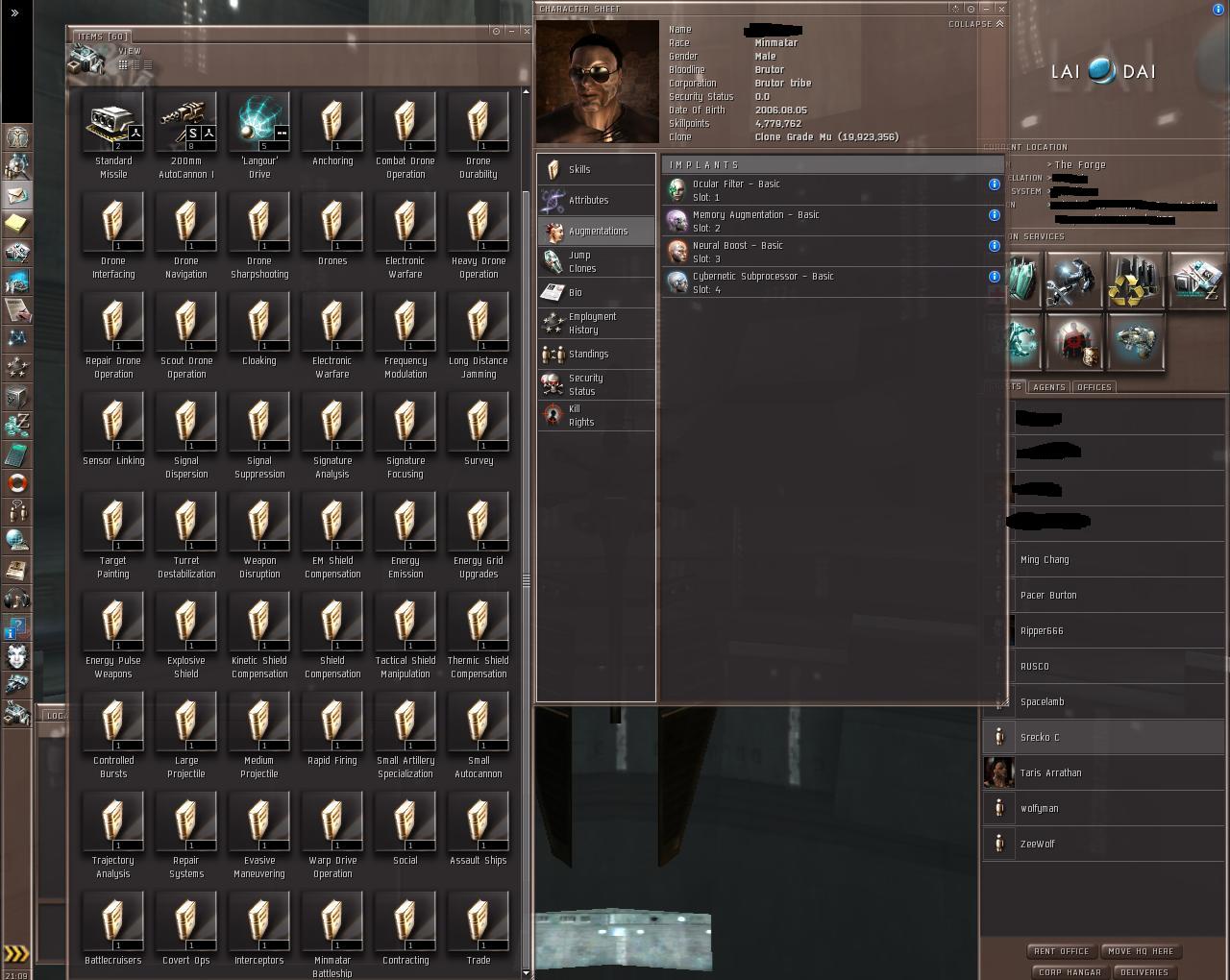Open the chat channels people icon in sidebar

click(x=16, y=512)
